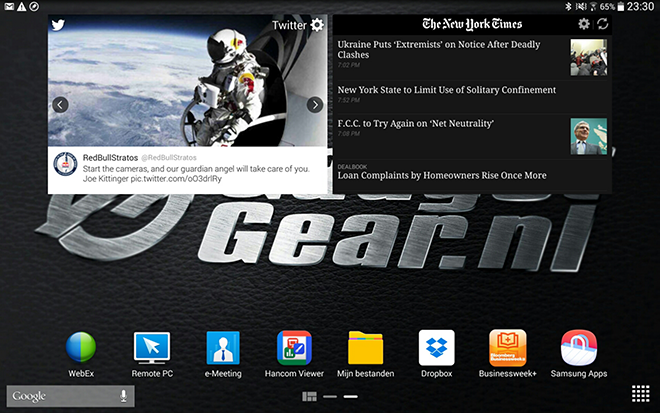
Task: Refresh the New York Times widget
Action: pyautogui.click(x=602, y=24)
